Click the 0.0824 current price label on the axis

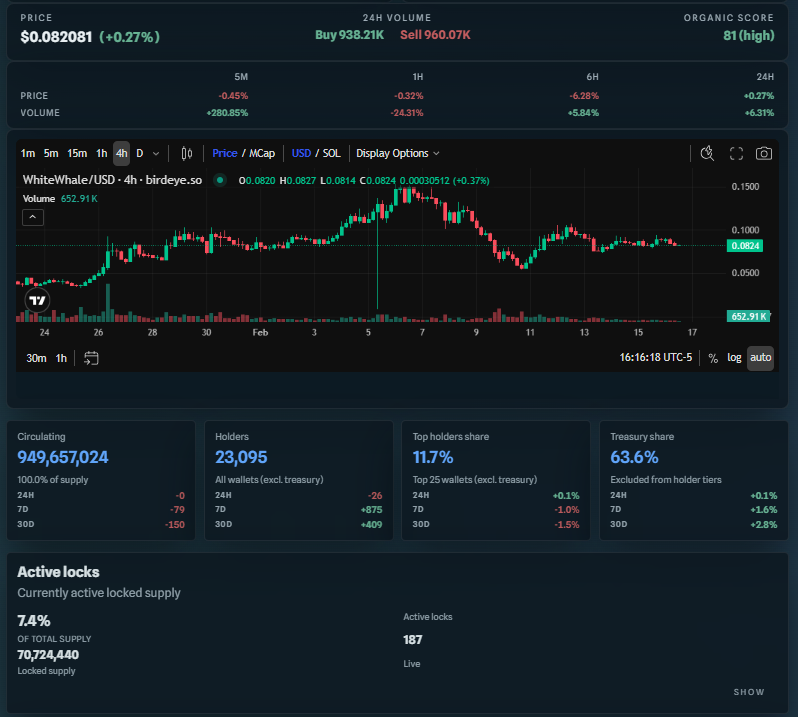[745, 246]
